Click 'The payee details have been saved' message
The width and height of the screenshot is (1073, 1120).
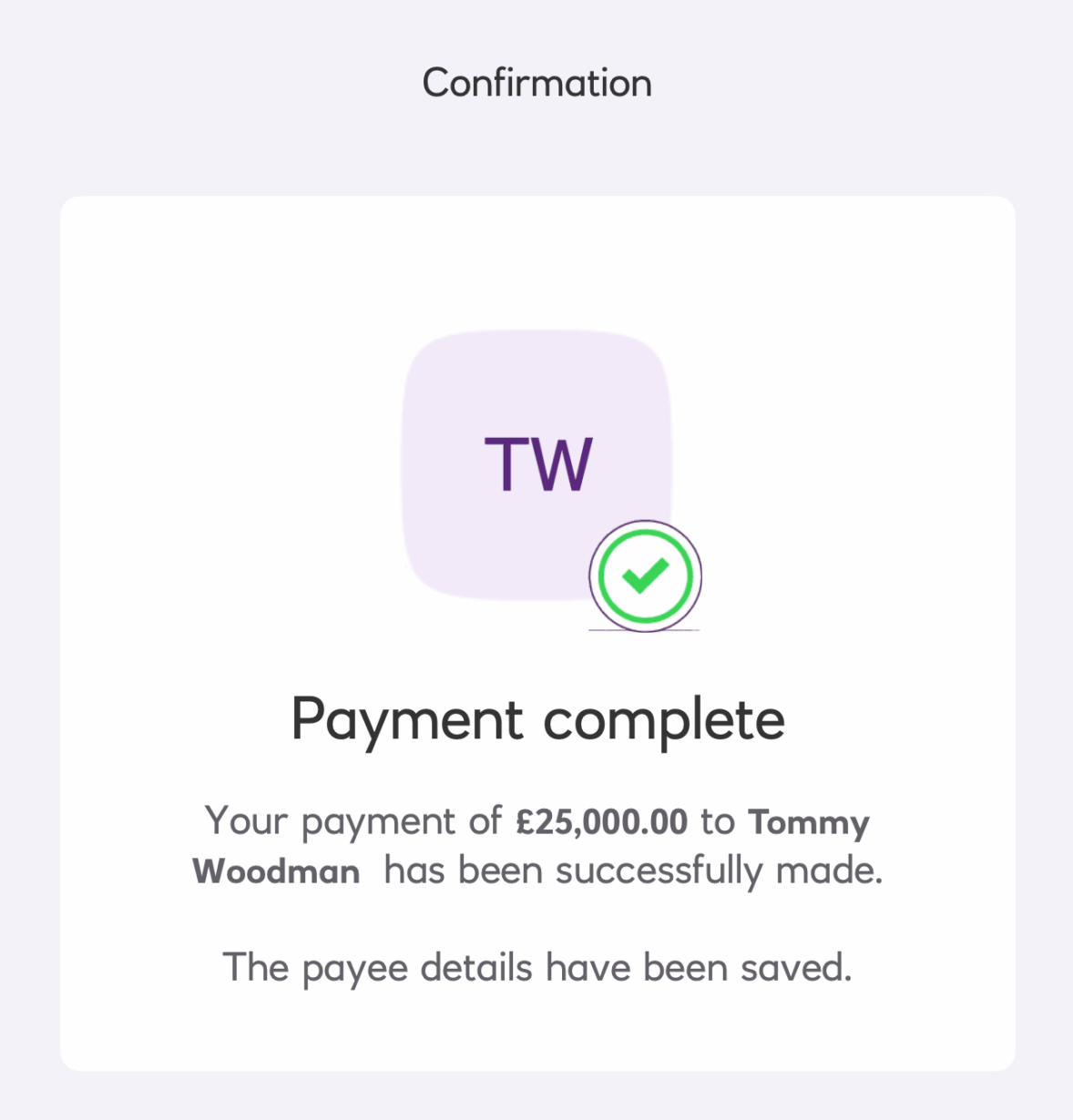pyautogui.click(x=536, y=967)
